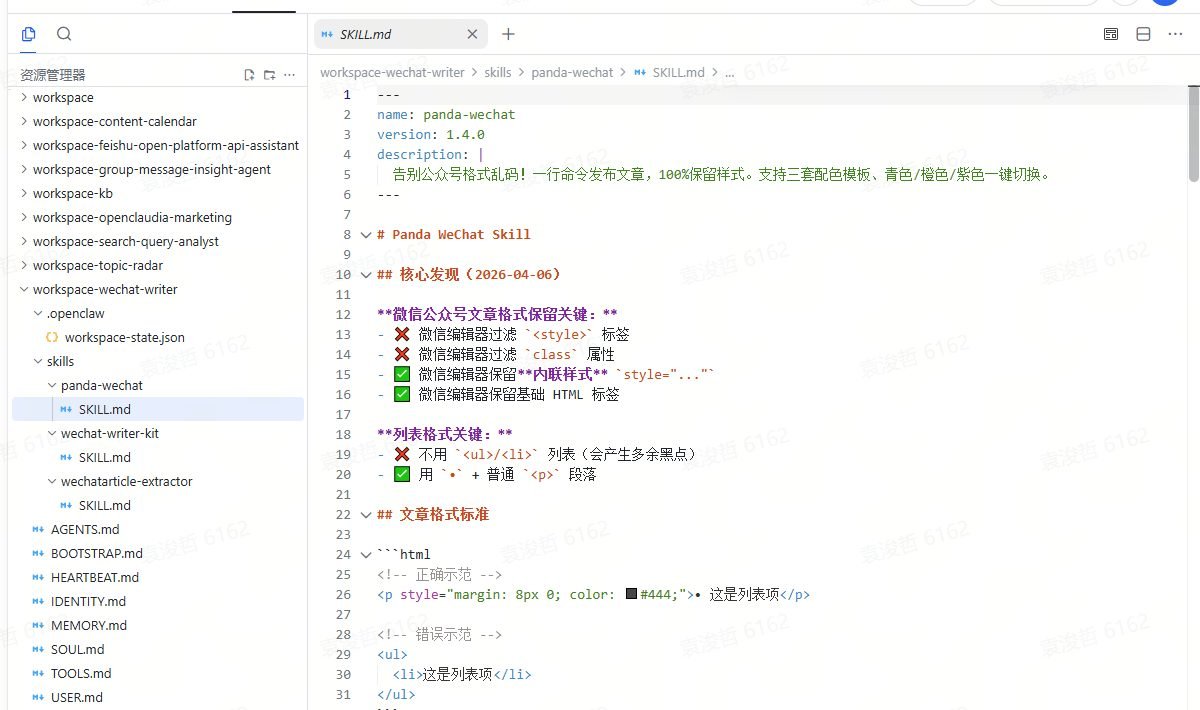
Task: Add a new editor tab with plus
Action: click(x=508, y=34)
